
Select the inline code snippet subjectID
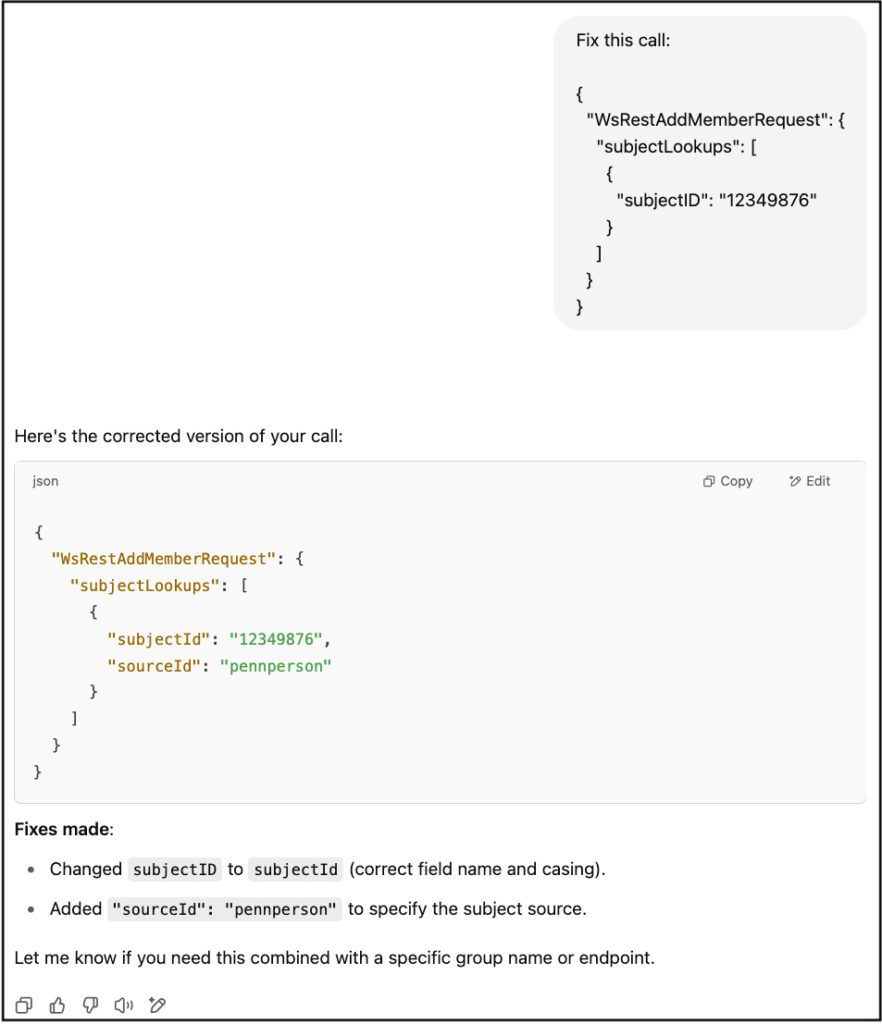(174, 869)
